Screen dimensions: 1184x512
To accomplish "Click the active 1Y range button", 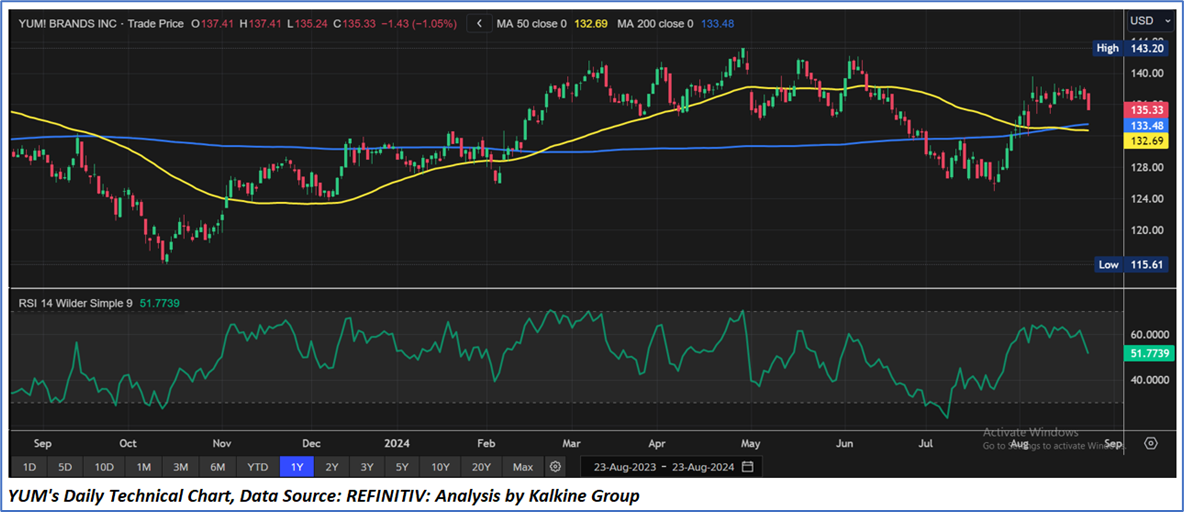I will pos(297,467).
